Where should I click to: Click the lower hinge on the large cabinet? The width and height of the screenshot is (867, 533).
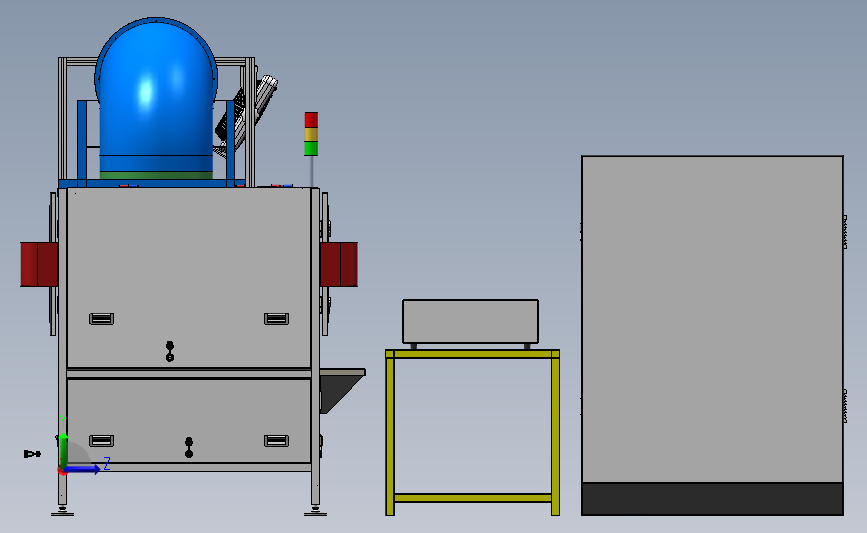pyautogui.click(x=845, y=406)
